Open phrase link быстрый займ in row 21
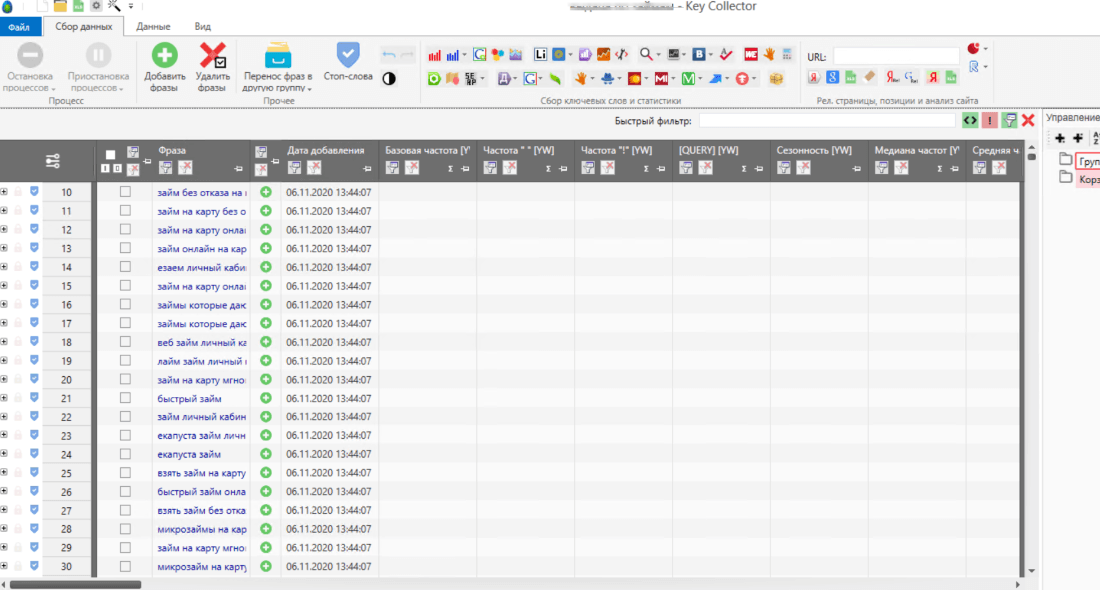The height and width of the screenshot is (590, 1100). coord(189,398)
